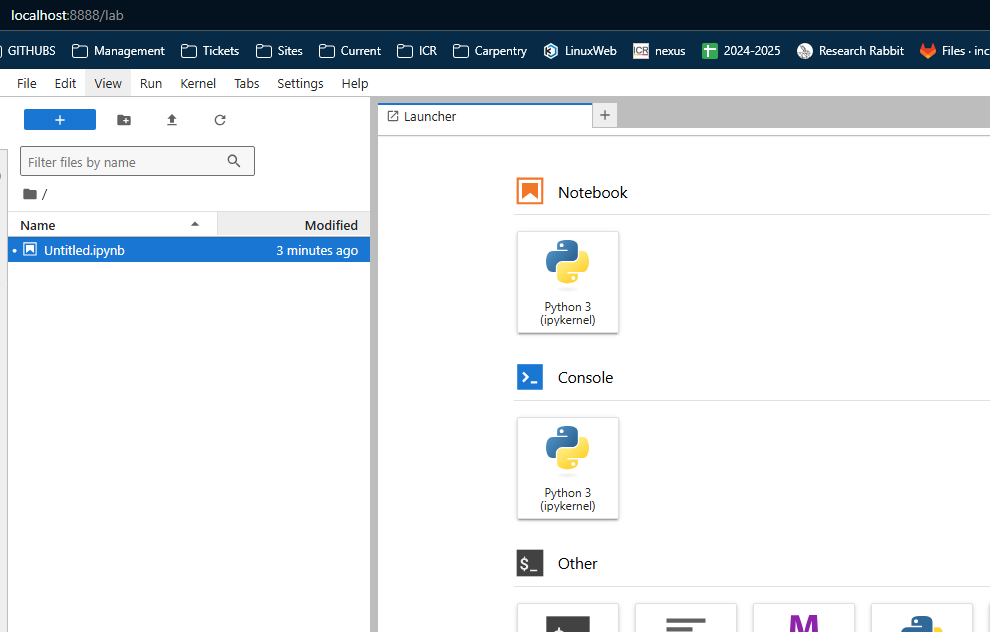Viewport: 990px width, 632px height.
Task: Click the root folder icon in breadcrumb
Action: click(30, 194)
